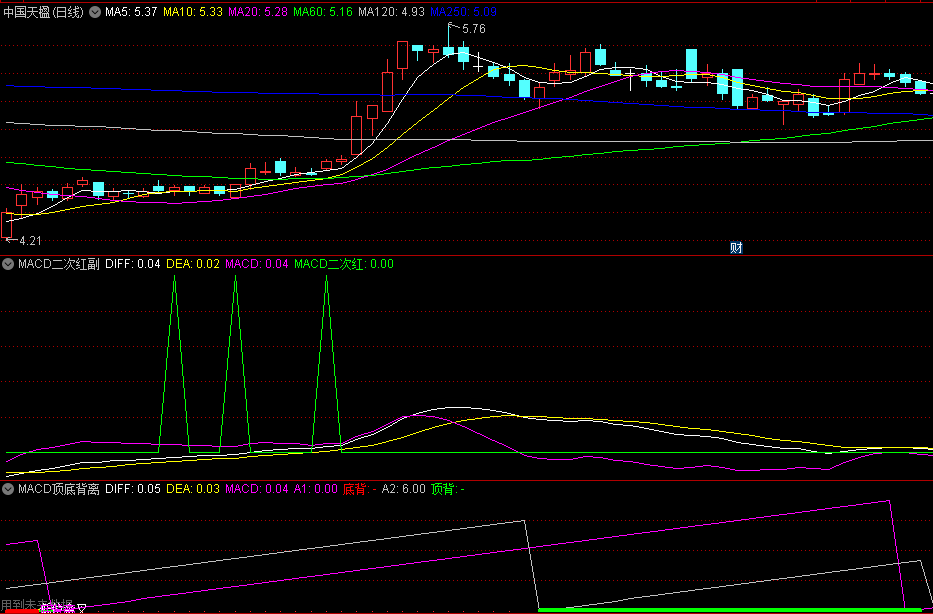Click the MA5: 5.37 value
Image resolution: width=933 pixels, height=614 pixels.
(x=131, y=12)
